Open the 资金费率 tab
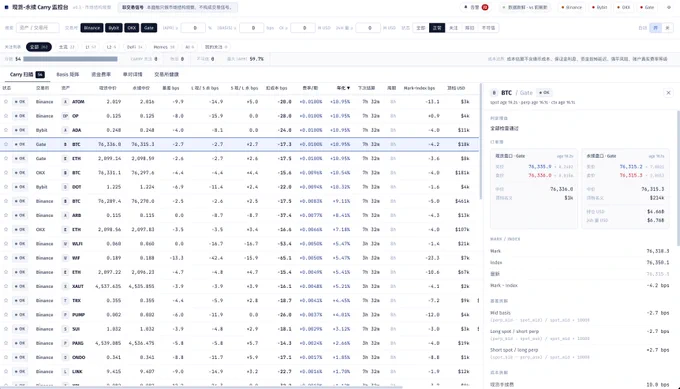 [x=101, y=75]
